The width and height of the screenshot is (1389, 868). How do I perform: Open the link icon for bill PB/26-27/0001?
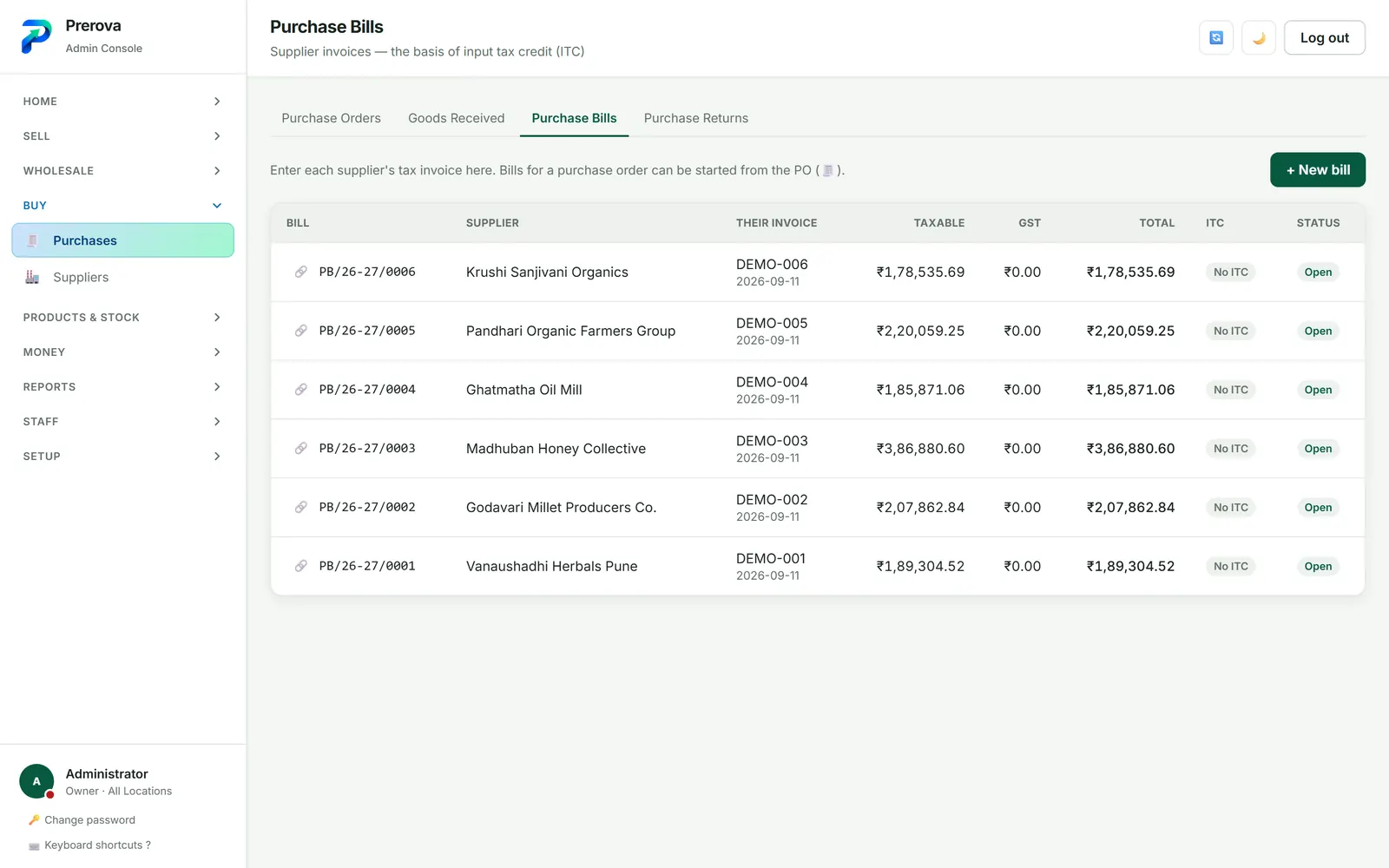301,566
